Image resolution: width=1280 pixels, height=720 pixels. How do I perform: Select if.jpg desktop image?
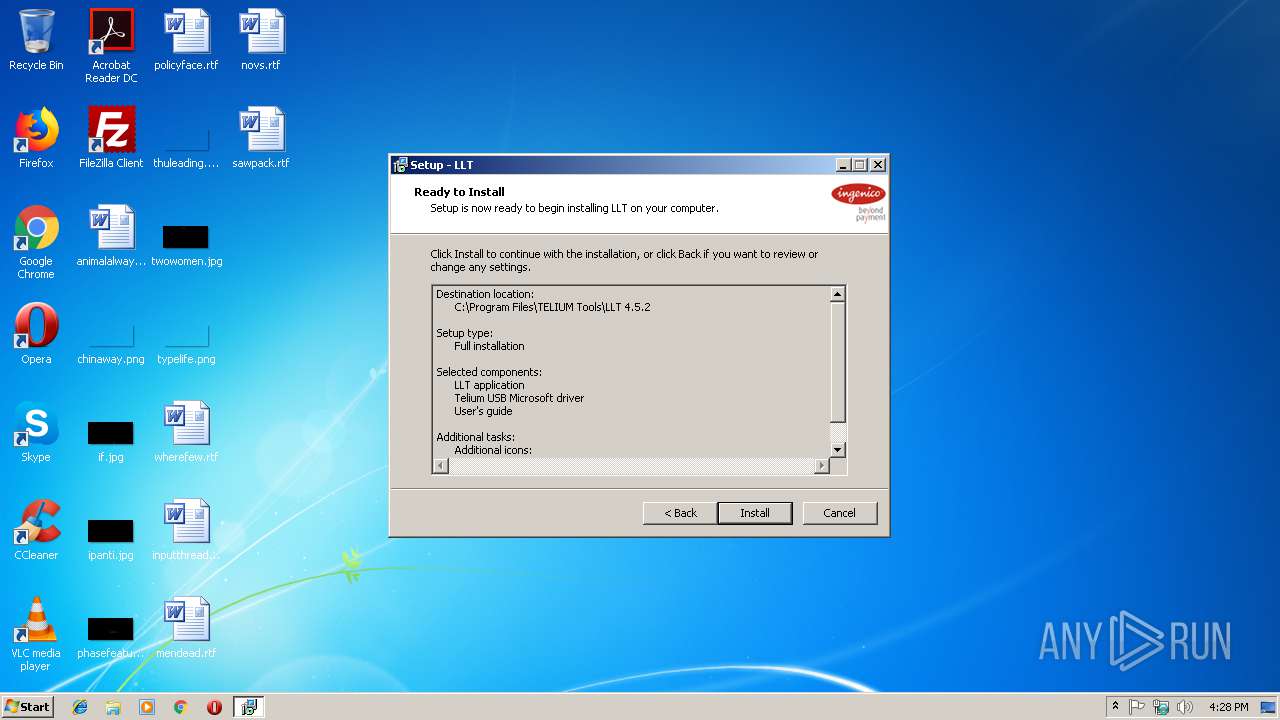tap(111, 441)
